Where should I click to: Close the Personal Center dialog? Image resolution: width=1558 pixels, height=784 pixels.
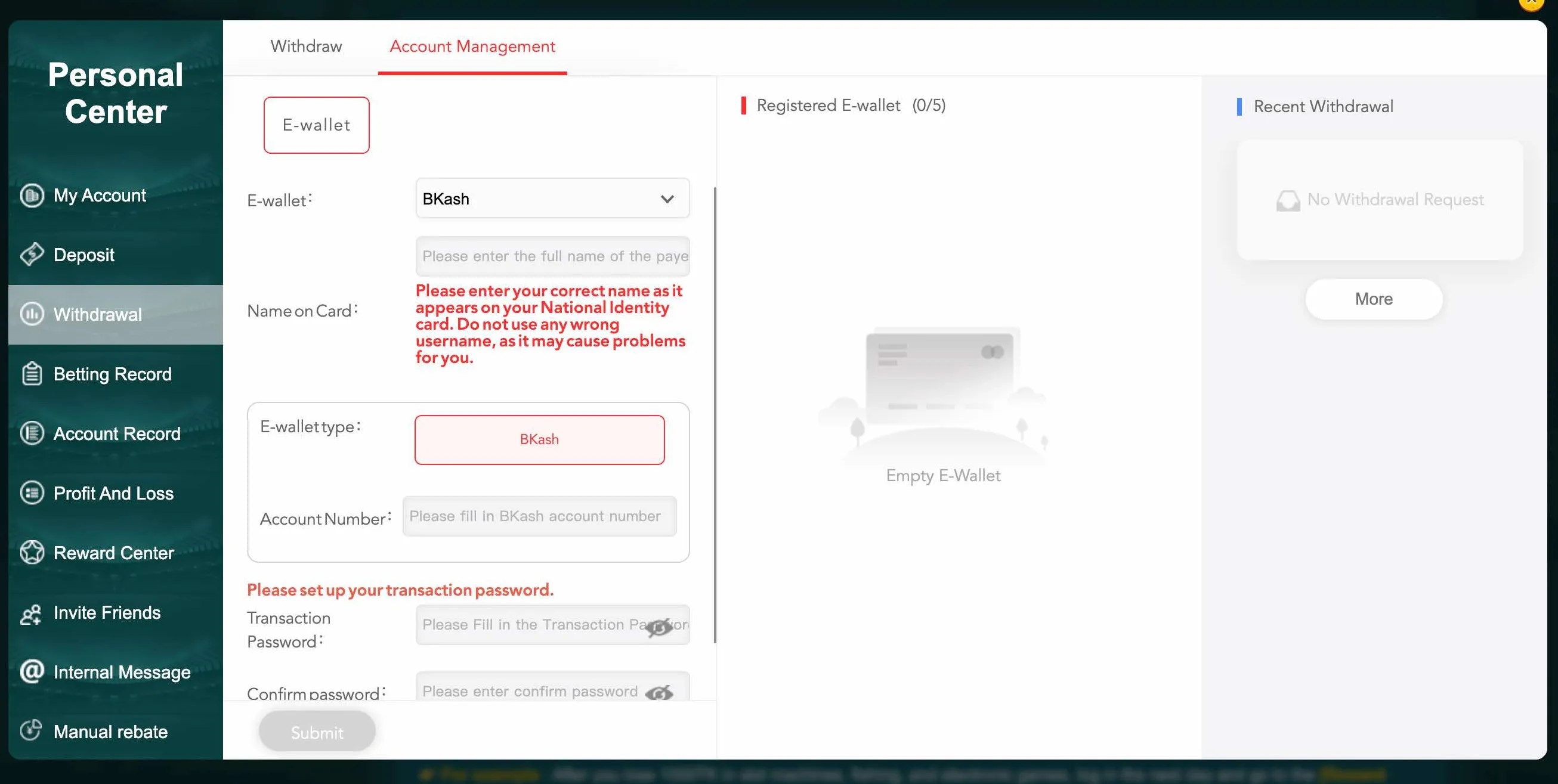(1531, 3)
